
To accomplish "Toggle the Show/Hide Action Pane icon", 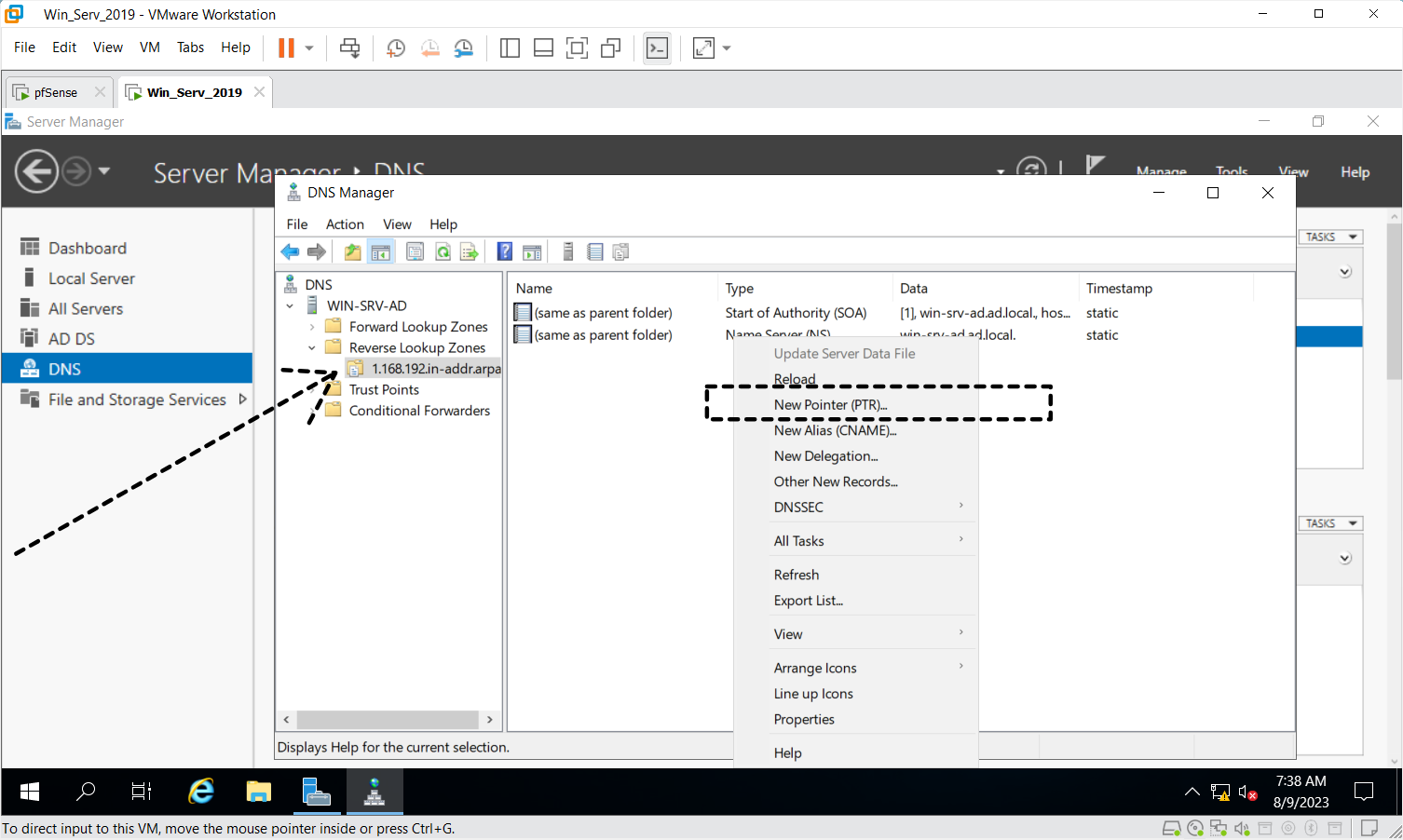I will 532,251.
